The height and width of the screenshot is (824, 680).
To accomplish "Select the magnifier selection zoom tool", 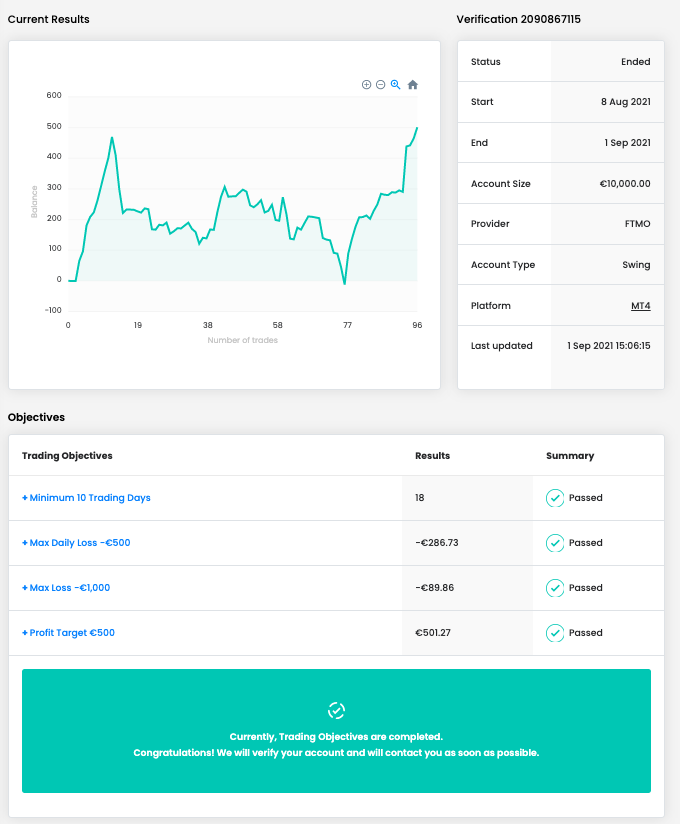I will pos(396,85).
